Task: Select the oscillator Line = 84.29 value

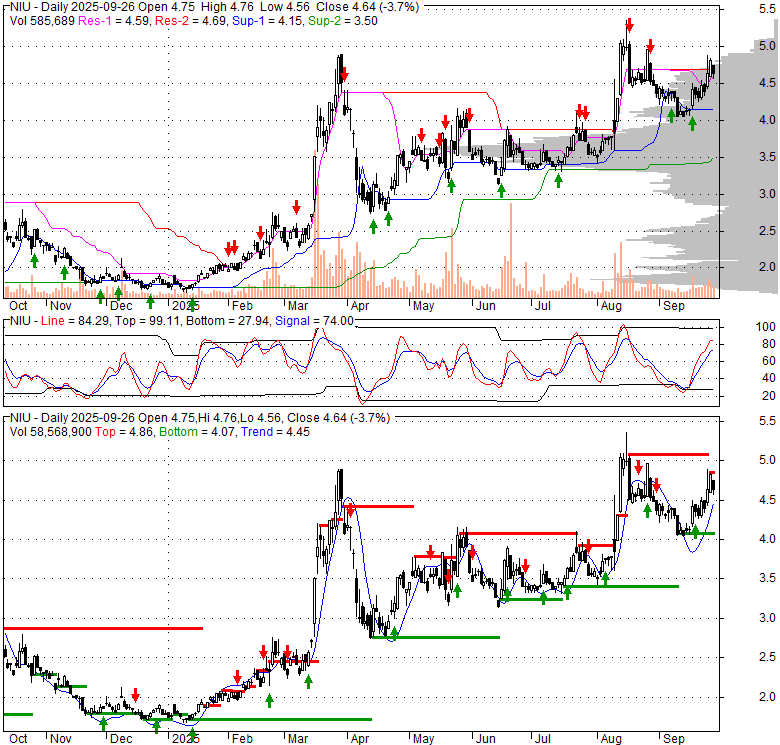Action: [x=76, y=321]
